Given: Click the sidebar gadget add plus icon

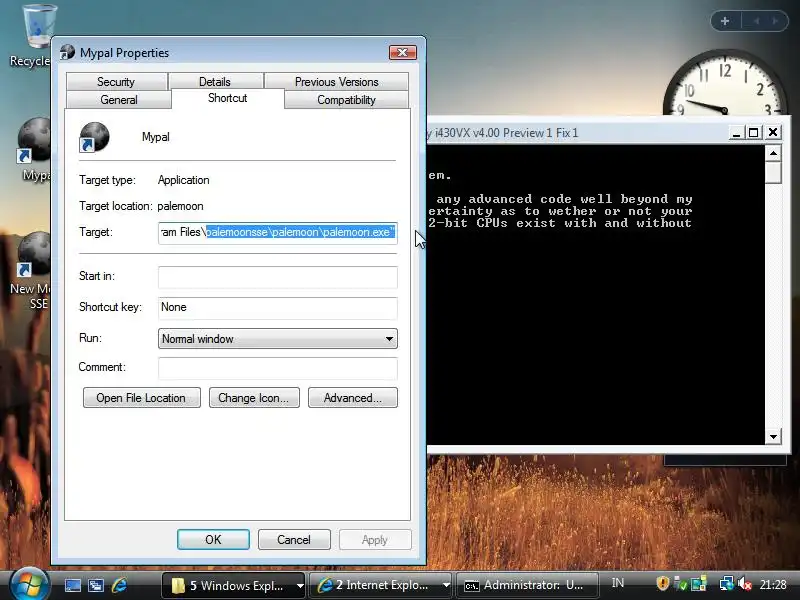Looking at the screenshot, I should [x=725, y=21].
